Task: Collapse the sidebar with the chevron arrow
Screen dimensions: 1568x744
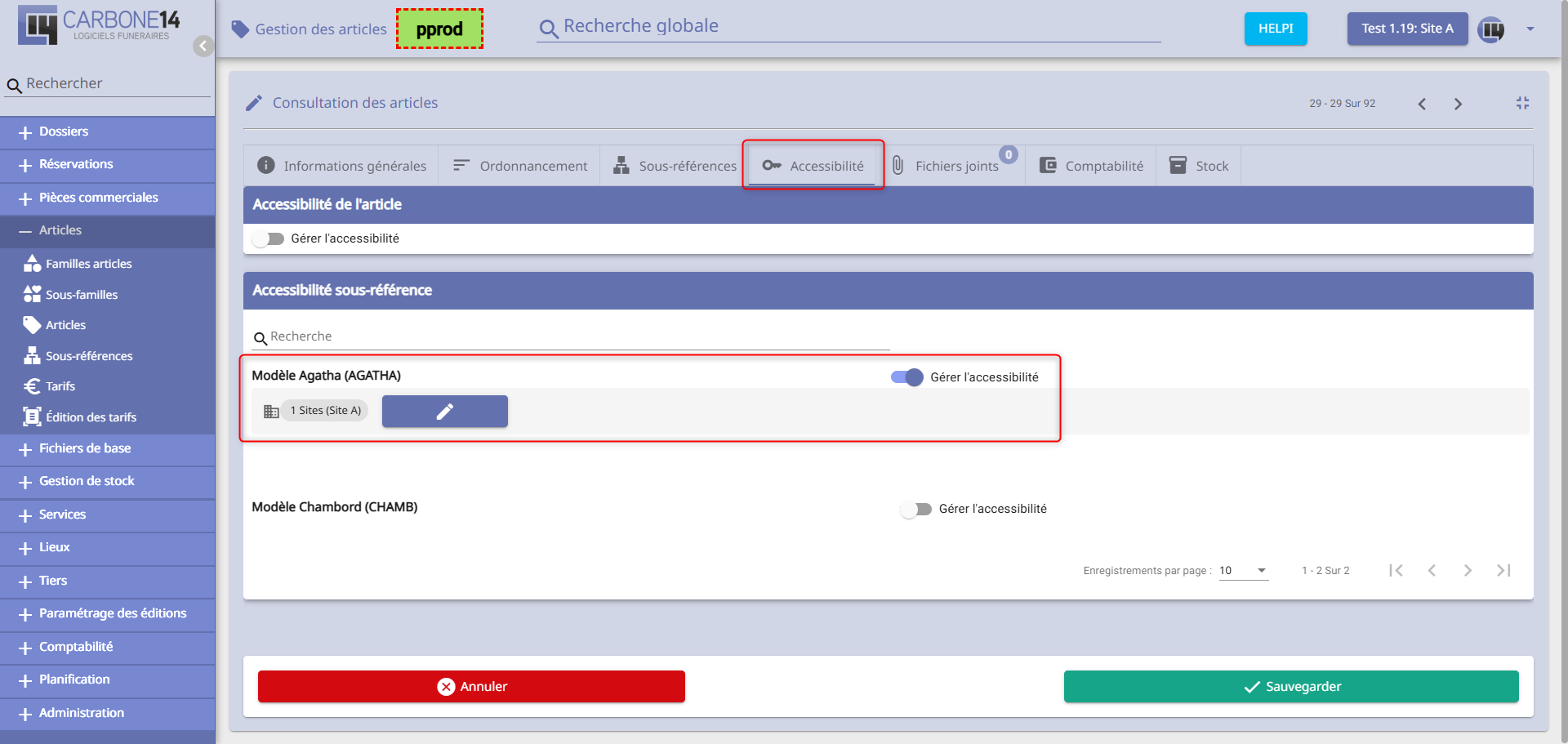Action: (203, 46)
